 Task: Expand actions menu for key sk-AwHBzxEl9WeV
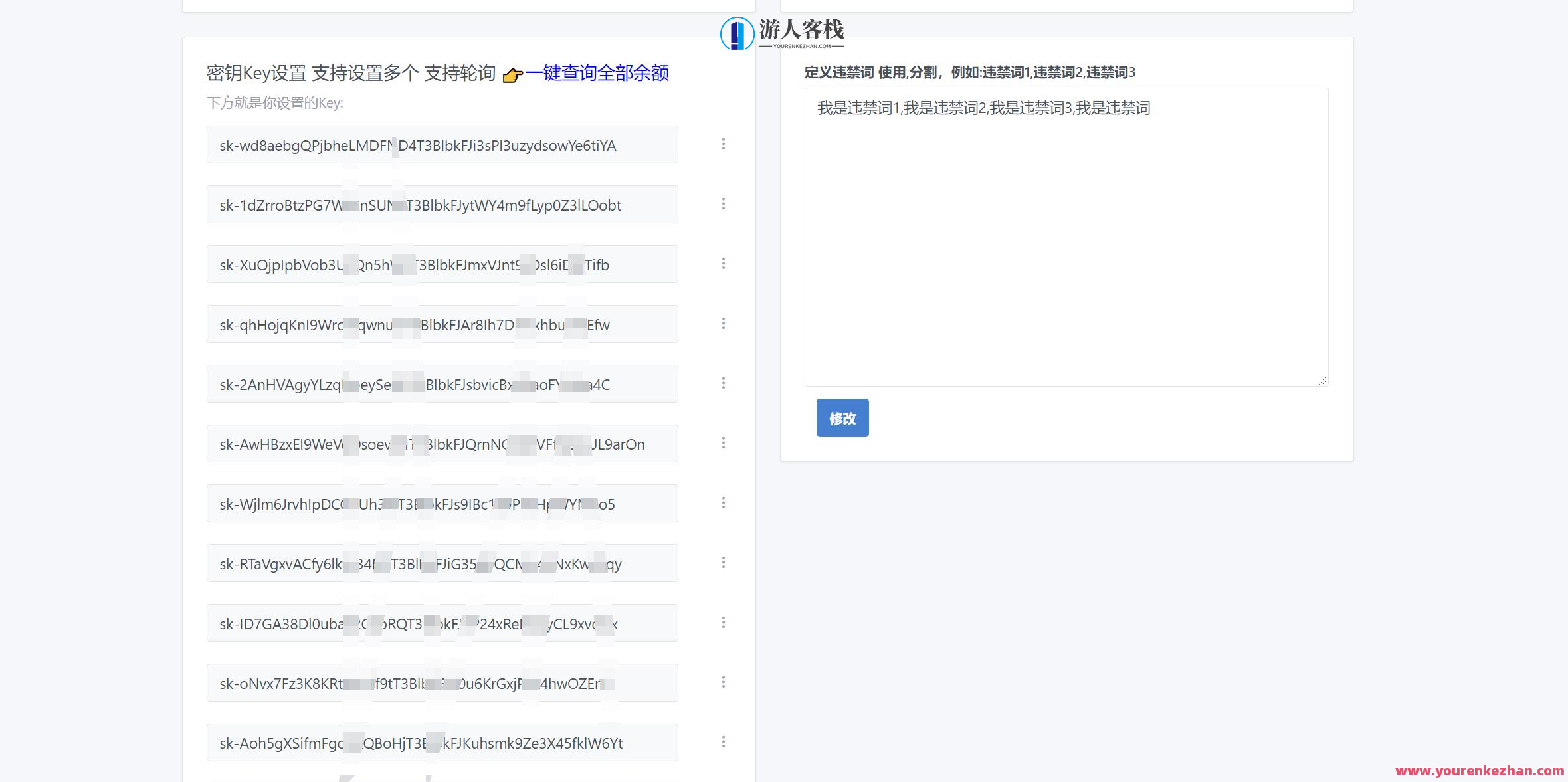pos(724,443)
